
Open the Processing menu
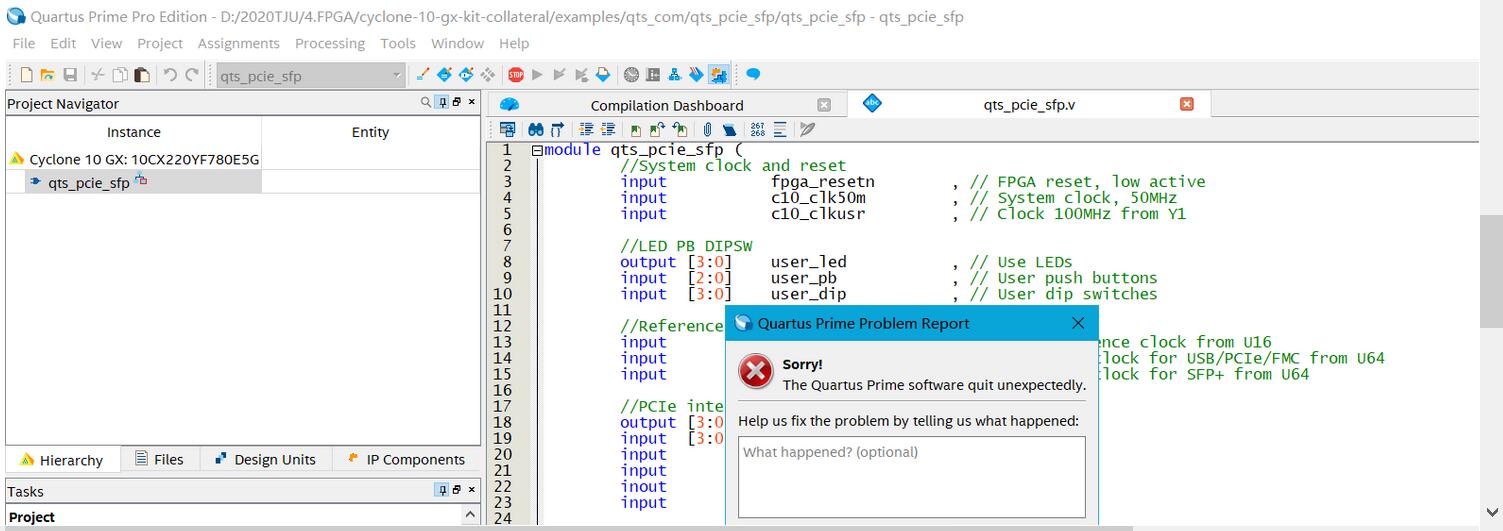click(x=330, y=43)
